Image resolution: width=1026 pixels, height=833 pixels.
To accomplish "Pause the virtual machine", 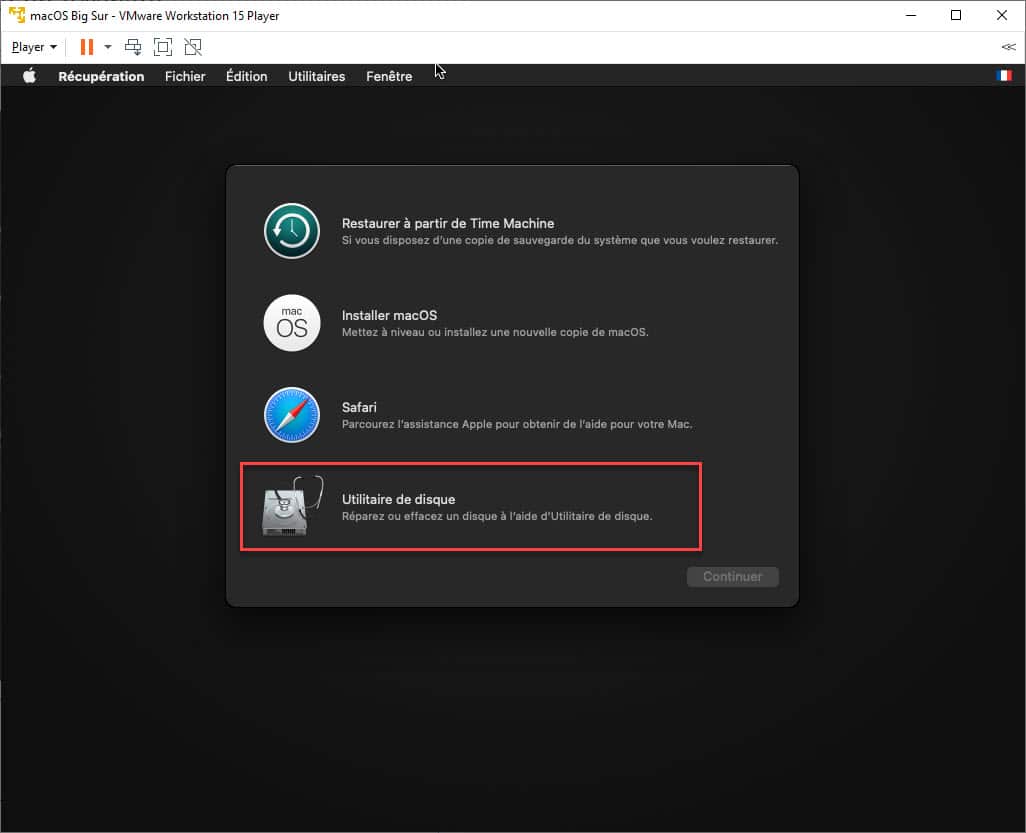I will click(x=87, y=47).
